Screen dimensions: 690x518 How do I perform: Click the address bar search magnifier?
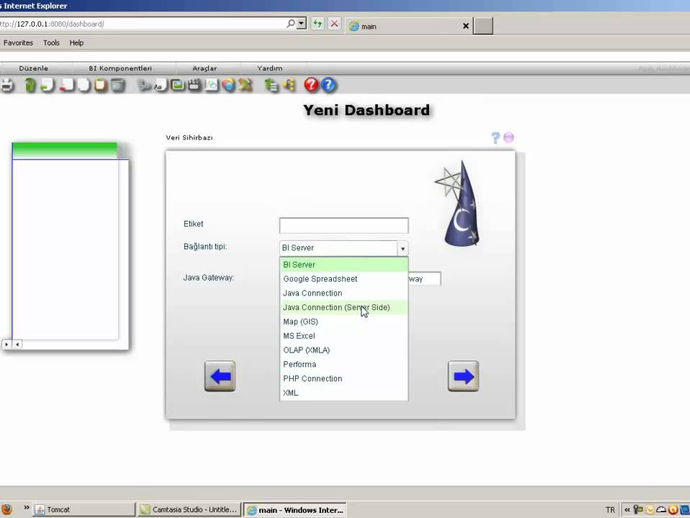point(290,24)
